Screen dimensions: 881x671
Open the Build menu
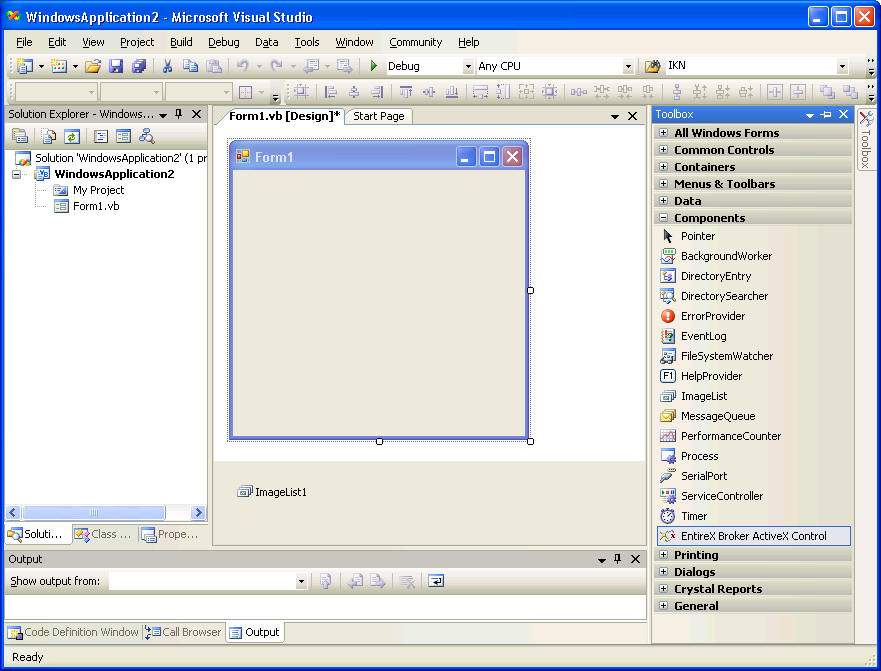pos(181,42)
